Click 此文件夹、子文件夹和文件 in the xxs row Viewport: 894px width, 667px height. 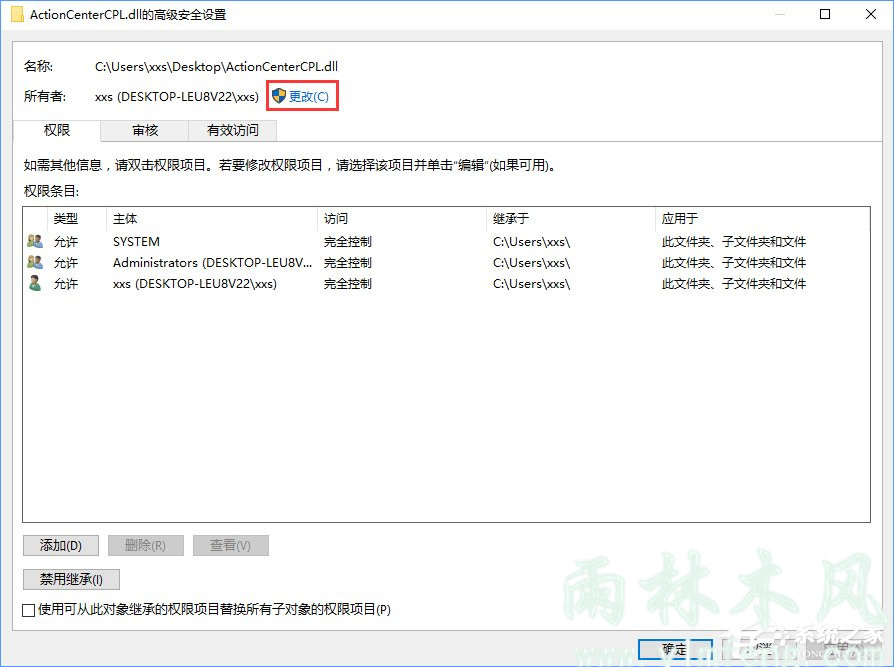734,284
